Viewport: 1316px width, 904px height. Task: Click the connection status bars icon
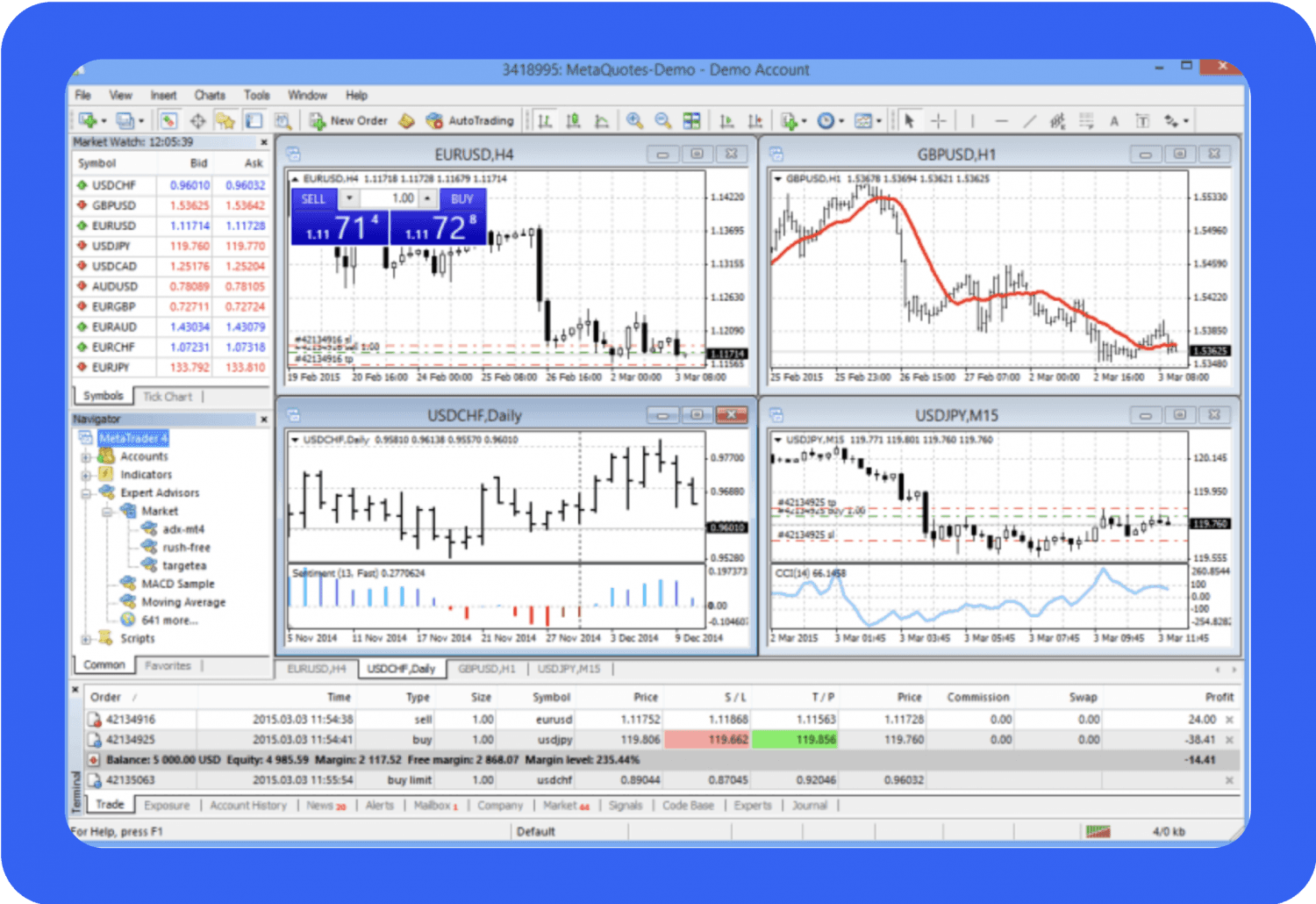pyautogui.click(x=1098, y=831)
